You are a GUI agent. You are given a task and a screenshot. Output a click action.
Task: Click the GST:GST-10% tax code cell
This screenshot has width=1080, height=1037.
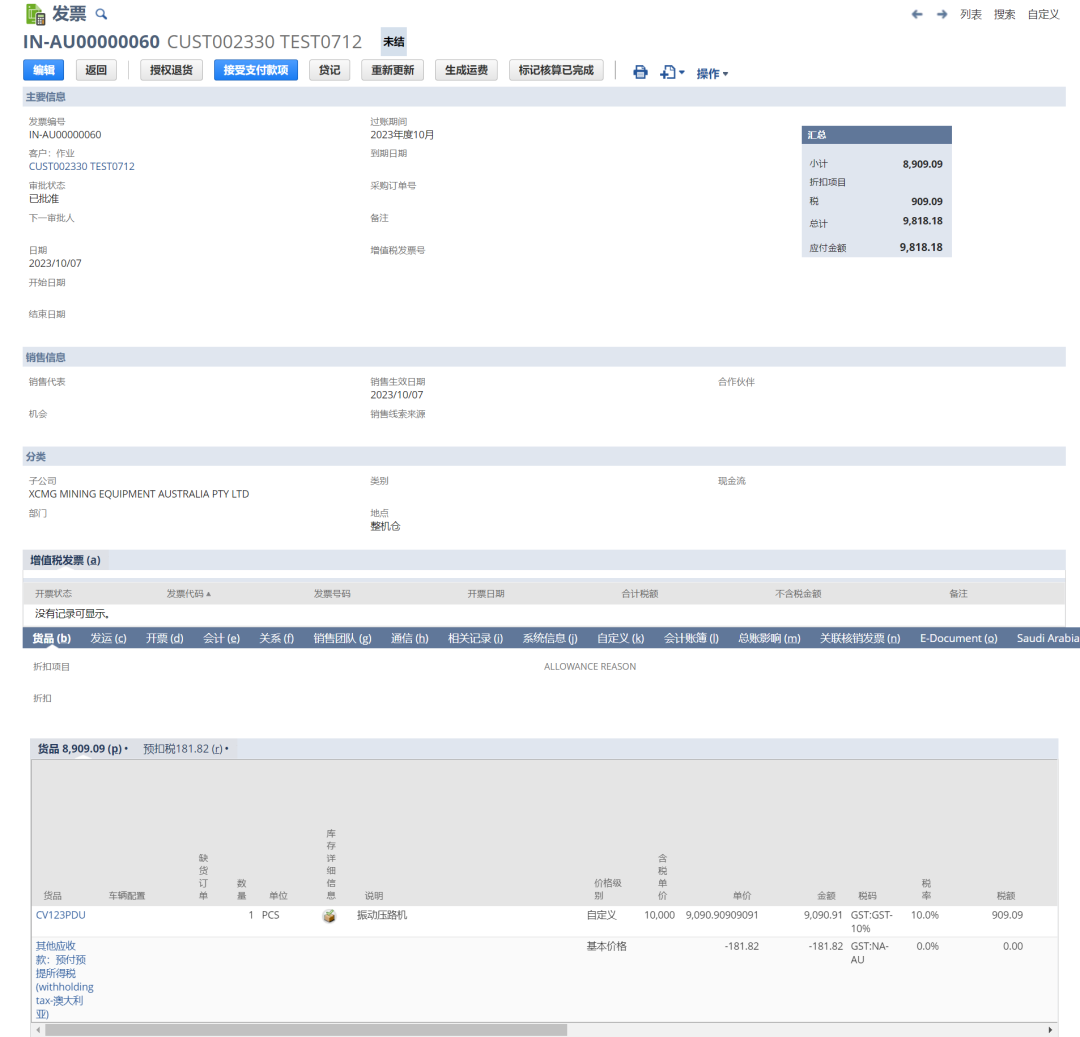[871, 921]
